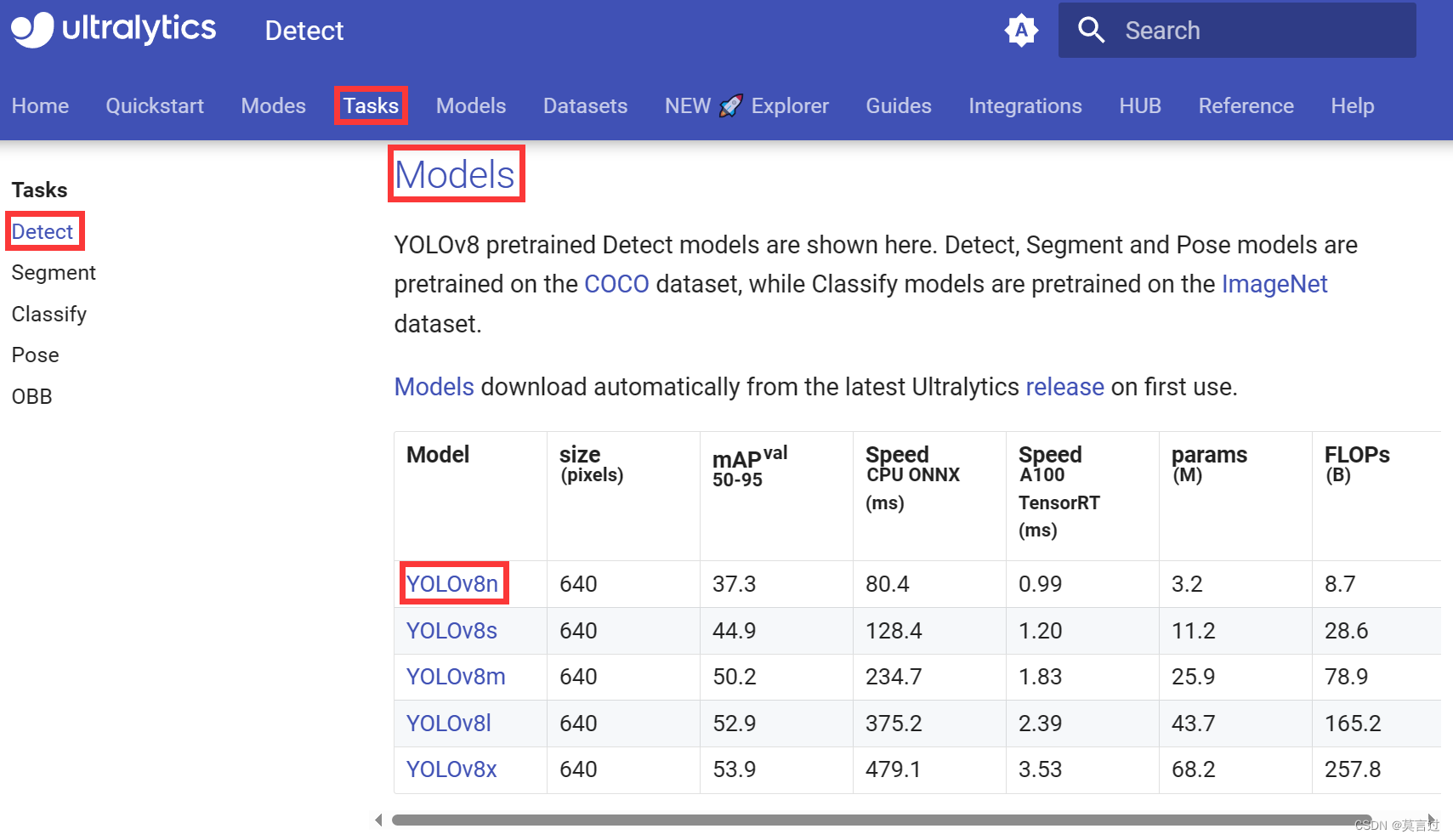Screen dimensions: 1453x840
Task: Click the rocket icon beside NEW Explorer
Action: (729, 105)
